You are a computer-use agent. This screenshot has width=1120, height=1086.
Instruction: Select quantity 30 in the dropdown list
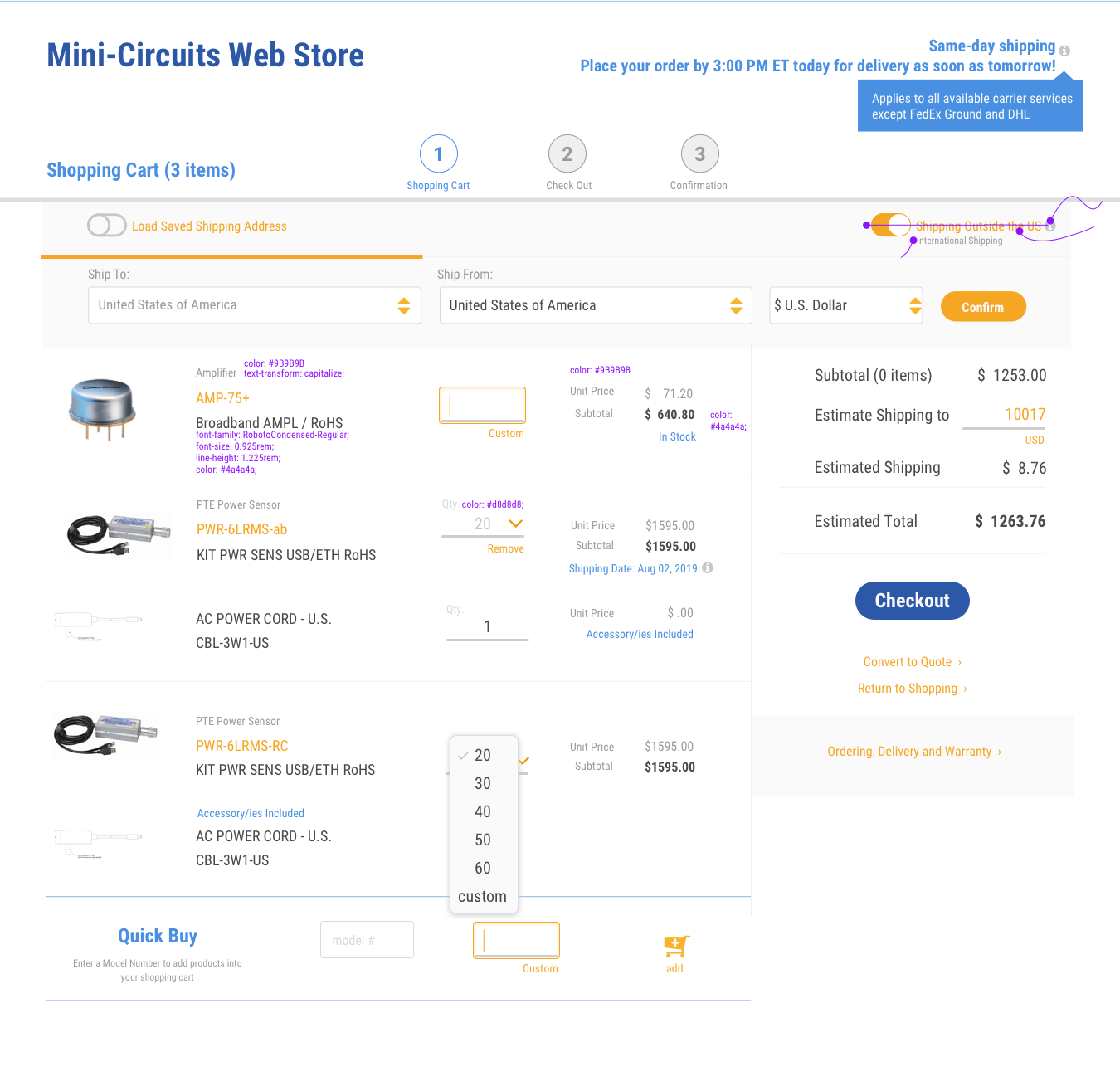pyautogui.click(x=484, y=783)
